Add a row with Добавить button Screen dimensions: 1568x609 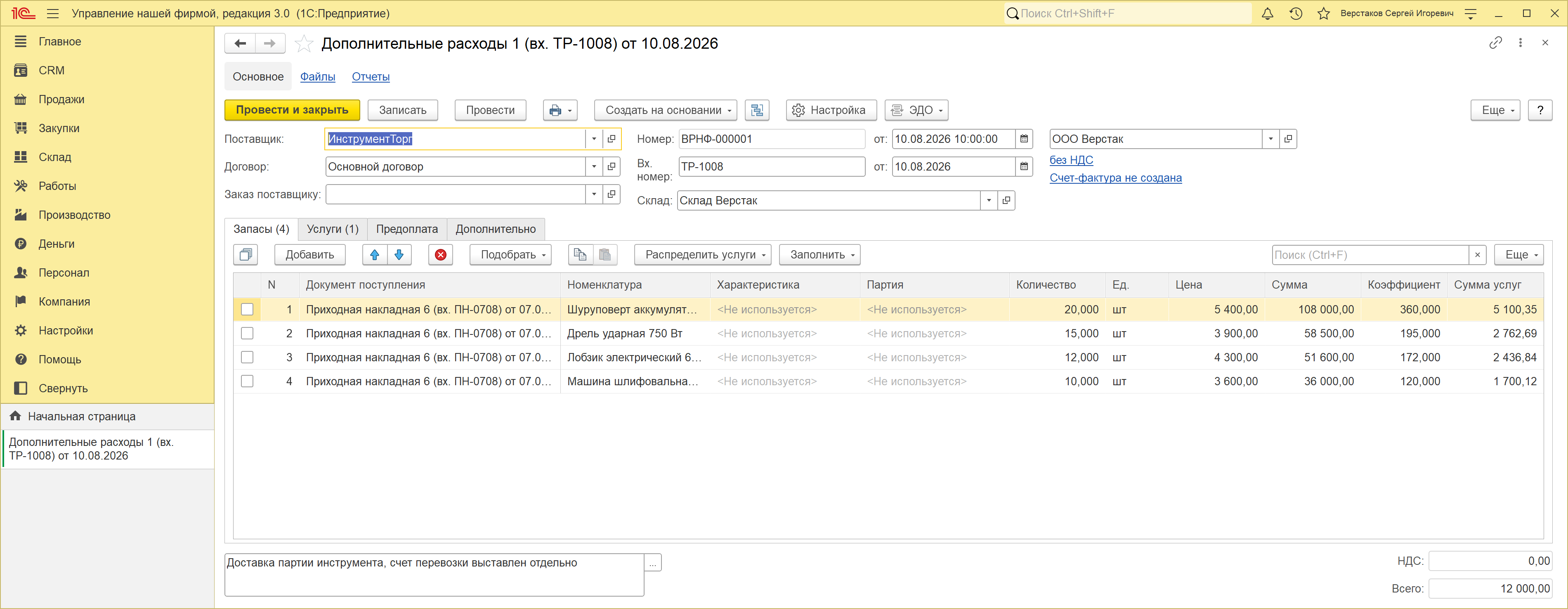[310, 255]
